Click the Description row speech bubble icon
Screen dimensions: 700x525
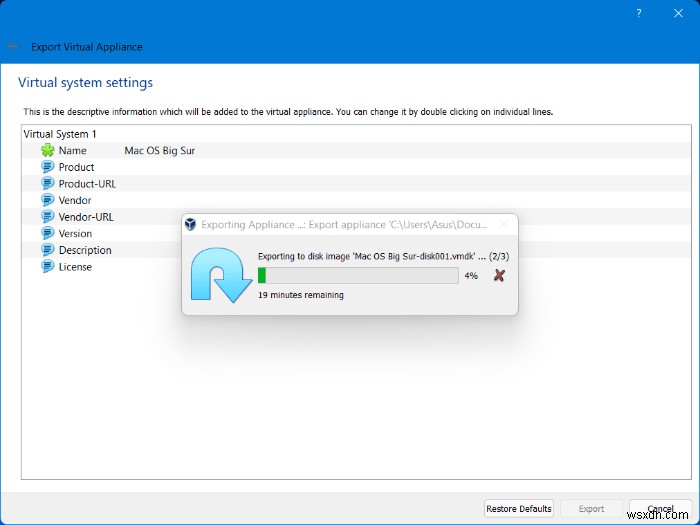point(48,250)
